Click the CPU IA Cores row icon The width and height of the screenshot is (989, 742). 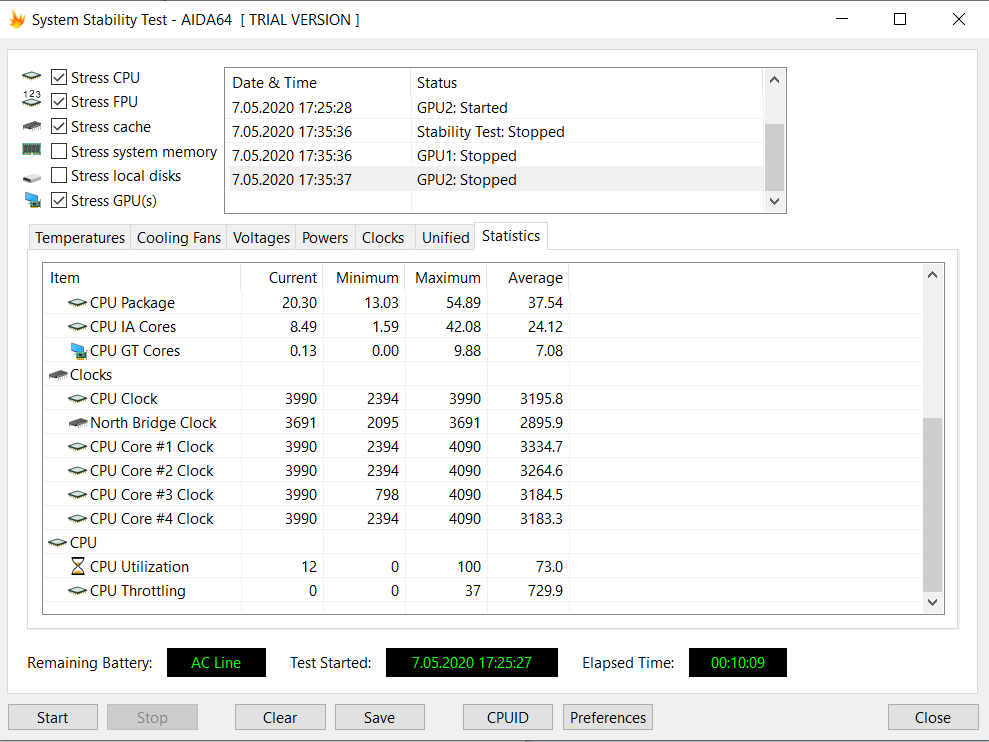tap(77, 327)
